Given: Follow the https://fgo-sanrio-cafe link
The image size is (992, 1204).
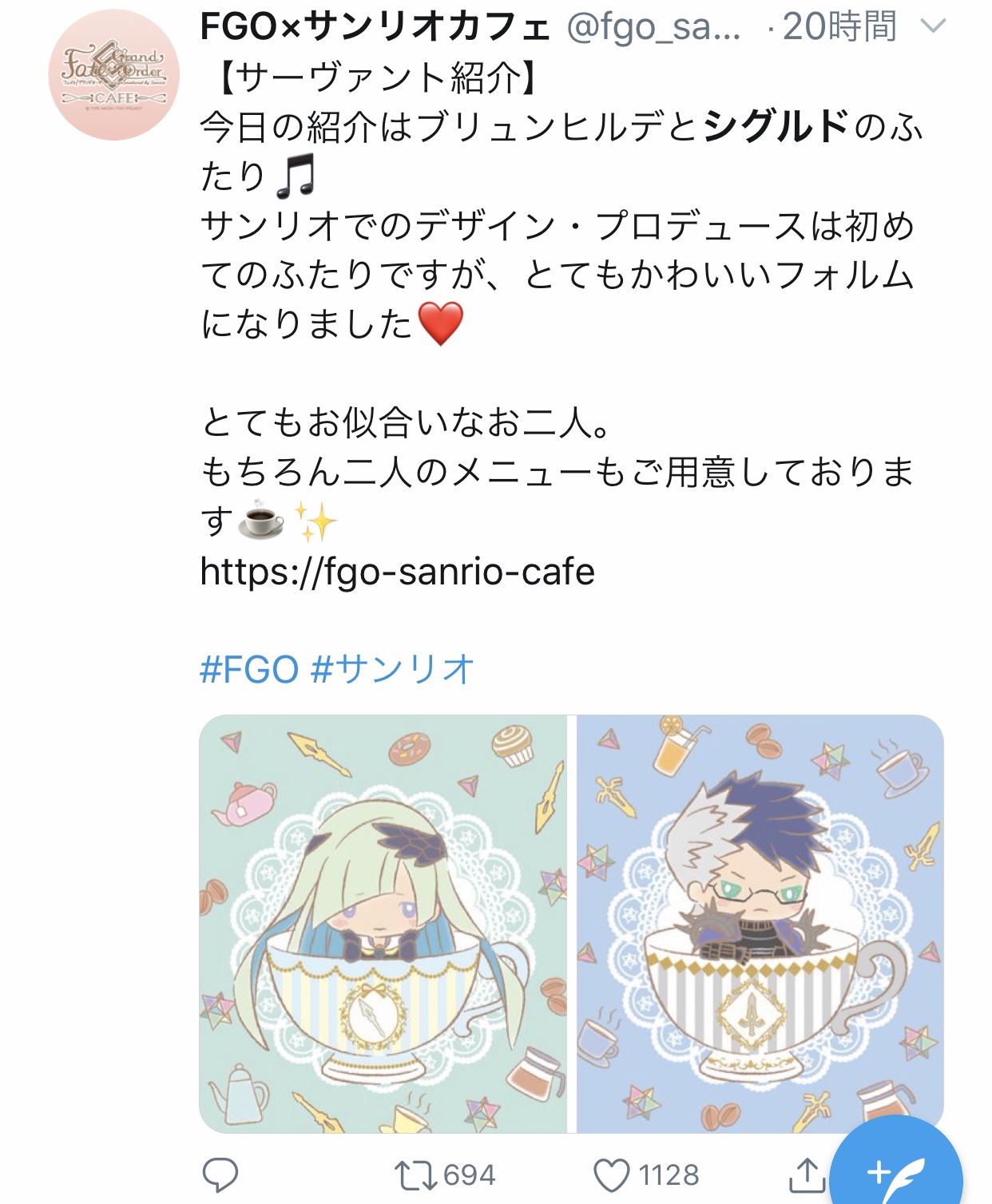Looking at the screenshot, I should point(398,572).
